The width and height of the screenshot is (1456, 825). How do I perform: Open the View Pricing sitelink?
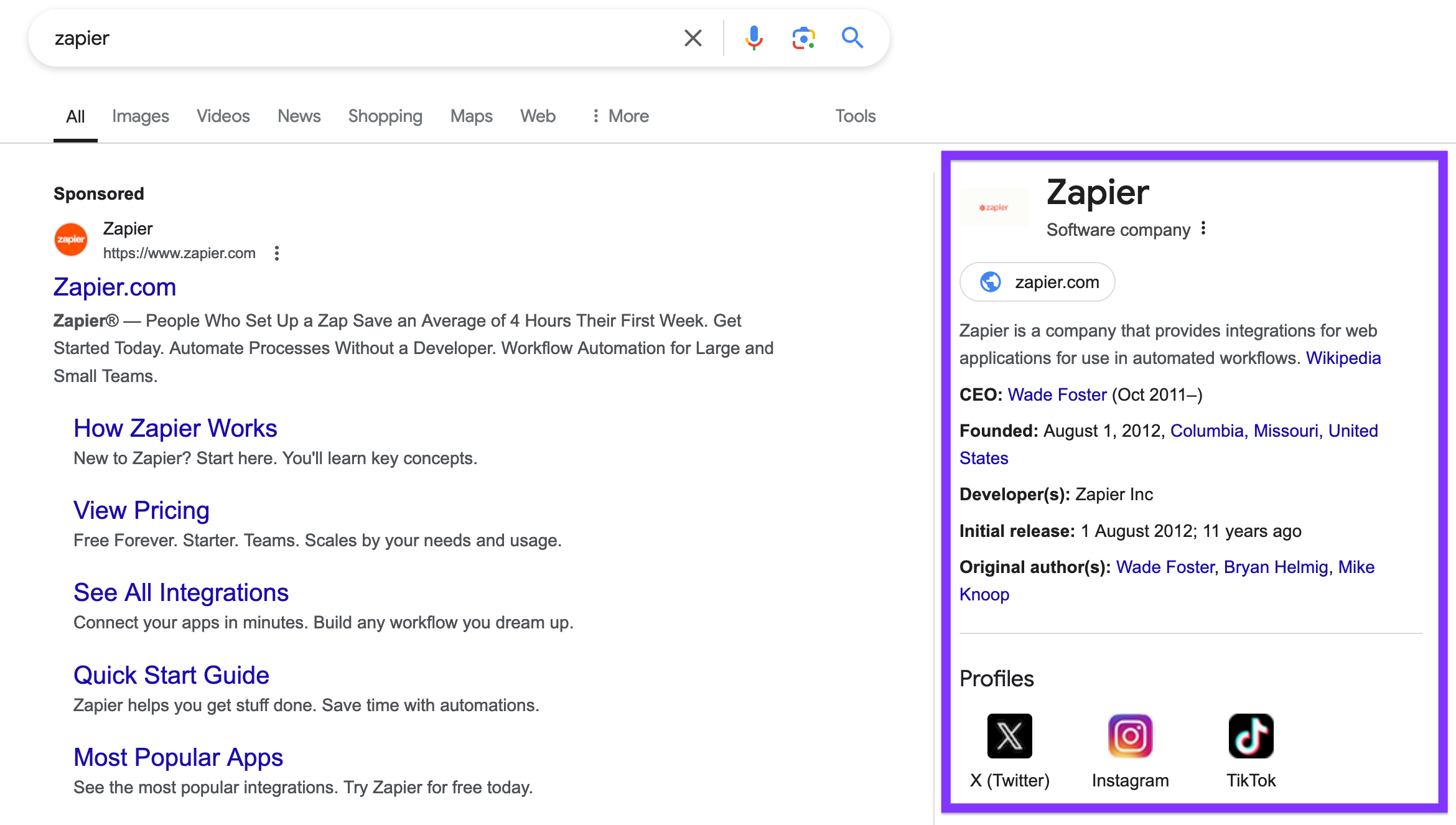coord(141,510)
